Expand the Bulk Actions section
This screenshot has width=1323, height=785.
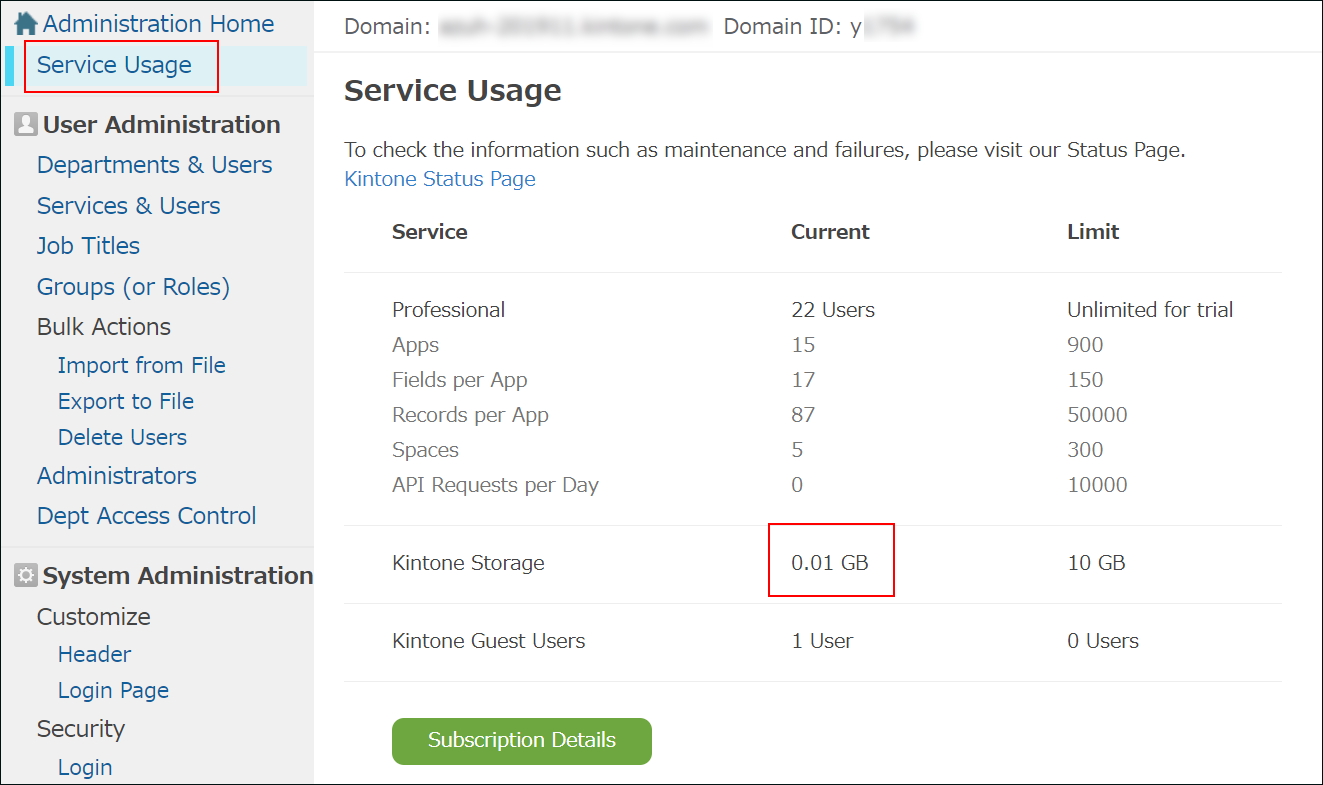[103, 326]
